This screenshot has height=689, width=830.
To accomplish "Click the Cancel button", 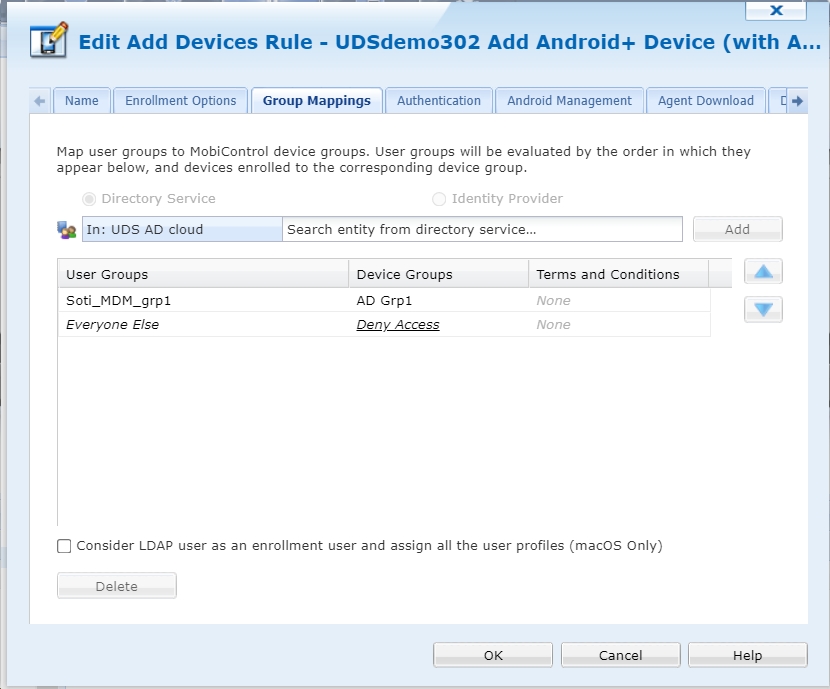I will click(620, 656).
